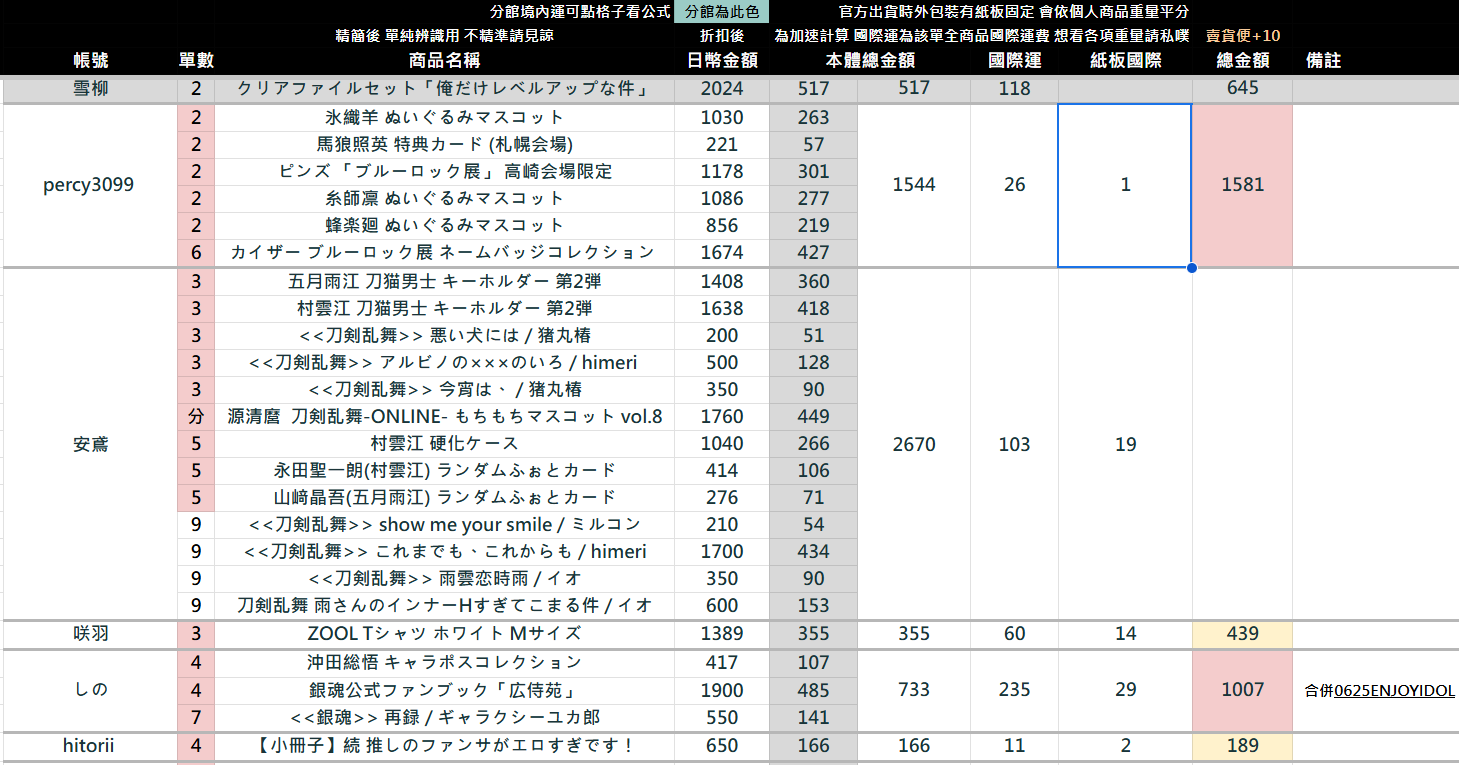
Task: Click the body total 1544 for percy3099
Action: tap(914, 185)
